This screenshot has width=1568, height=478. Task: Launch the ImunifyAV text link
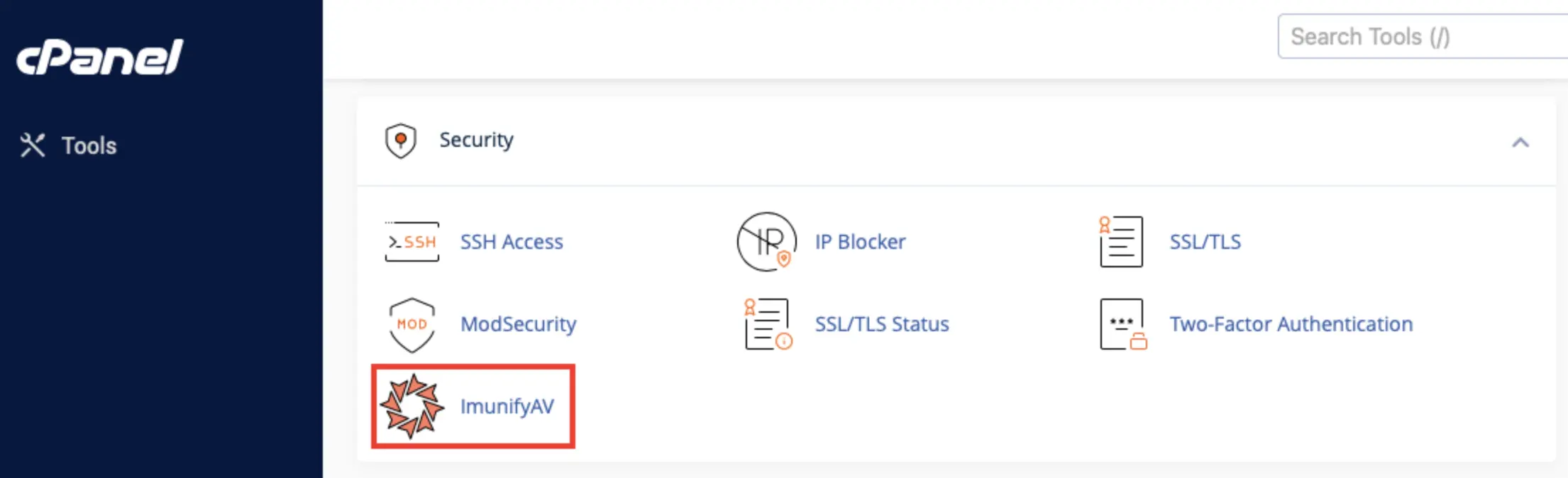tap(507, 406)
